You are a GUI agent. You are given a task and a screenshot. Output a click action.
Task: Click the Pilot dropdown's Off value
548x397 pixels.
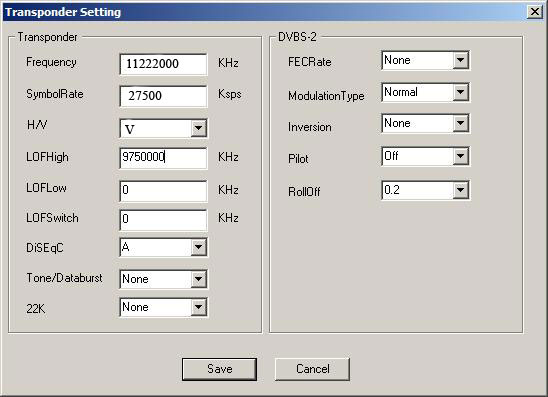[391, 156]
